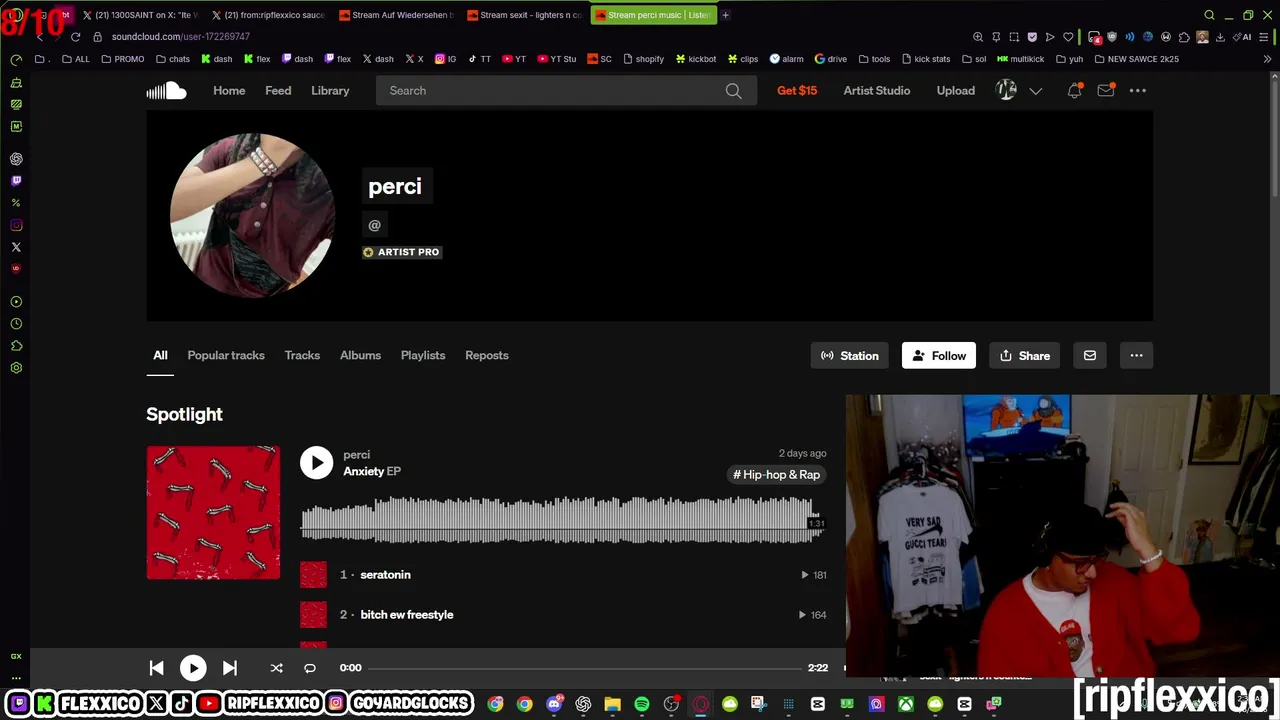The width and height of the screenshot is (1280, 720).
Task: Switch to Stream sexit browser tab
Action: point(523,15)
